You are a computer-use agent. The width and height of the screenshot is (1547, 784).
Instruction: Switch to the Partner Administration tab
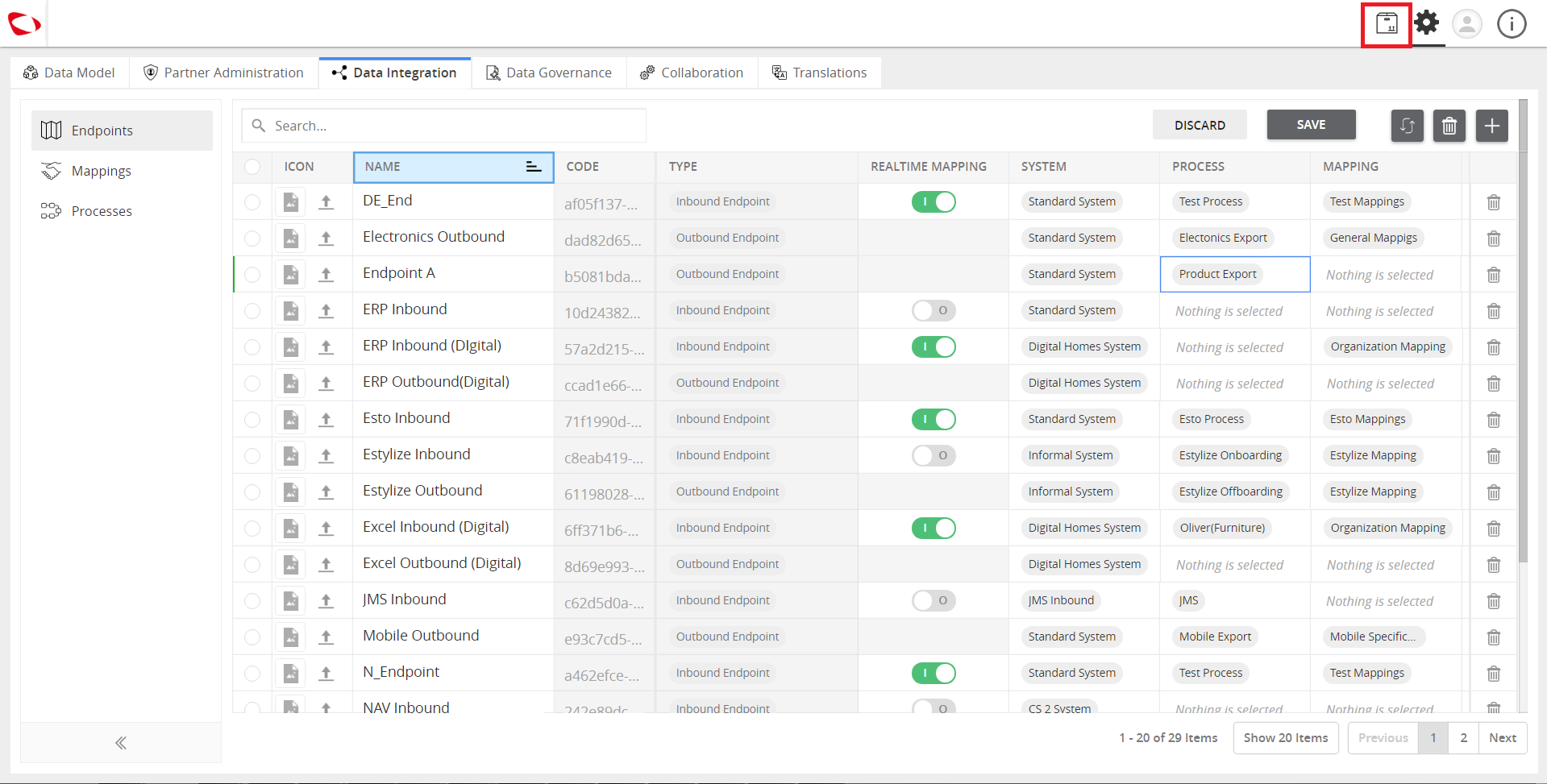pos(223,73)
